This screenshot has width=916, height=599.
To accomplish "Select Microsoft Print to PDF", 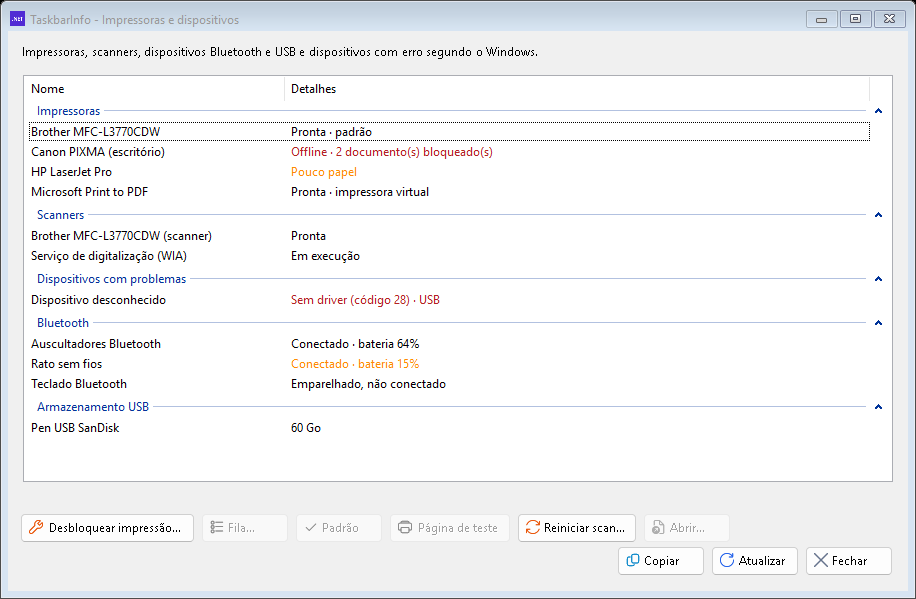I will point(449,192).
